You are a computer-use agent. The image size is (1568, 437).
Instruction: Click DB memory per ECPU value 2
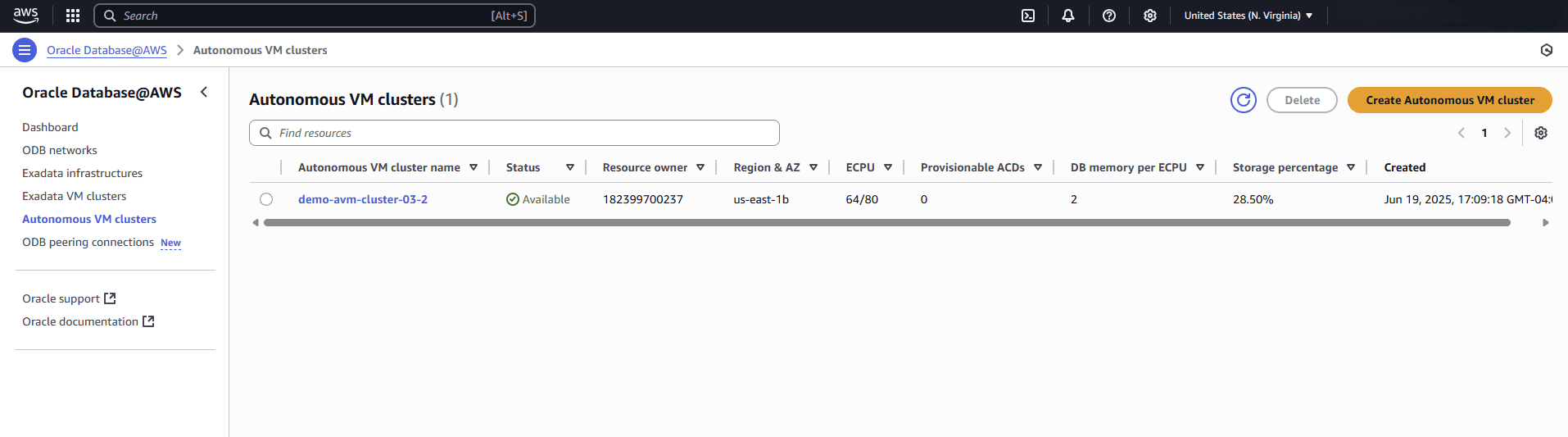(x=1074, y=199)
